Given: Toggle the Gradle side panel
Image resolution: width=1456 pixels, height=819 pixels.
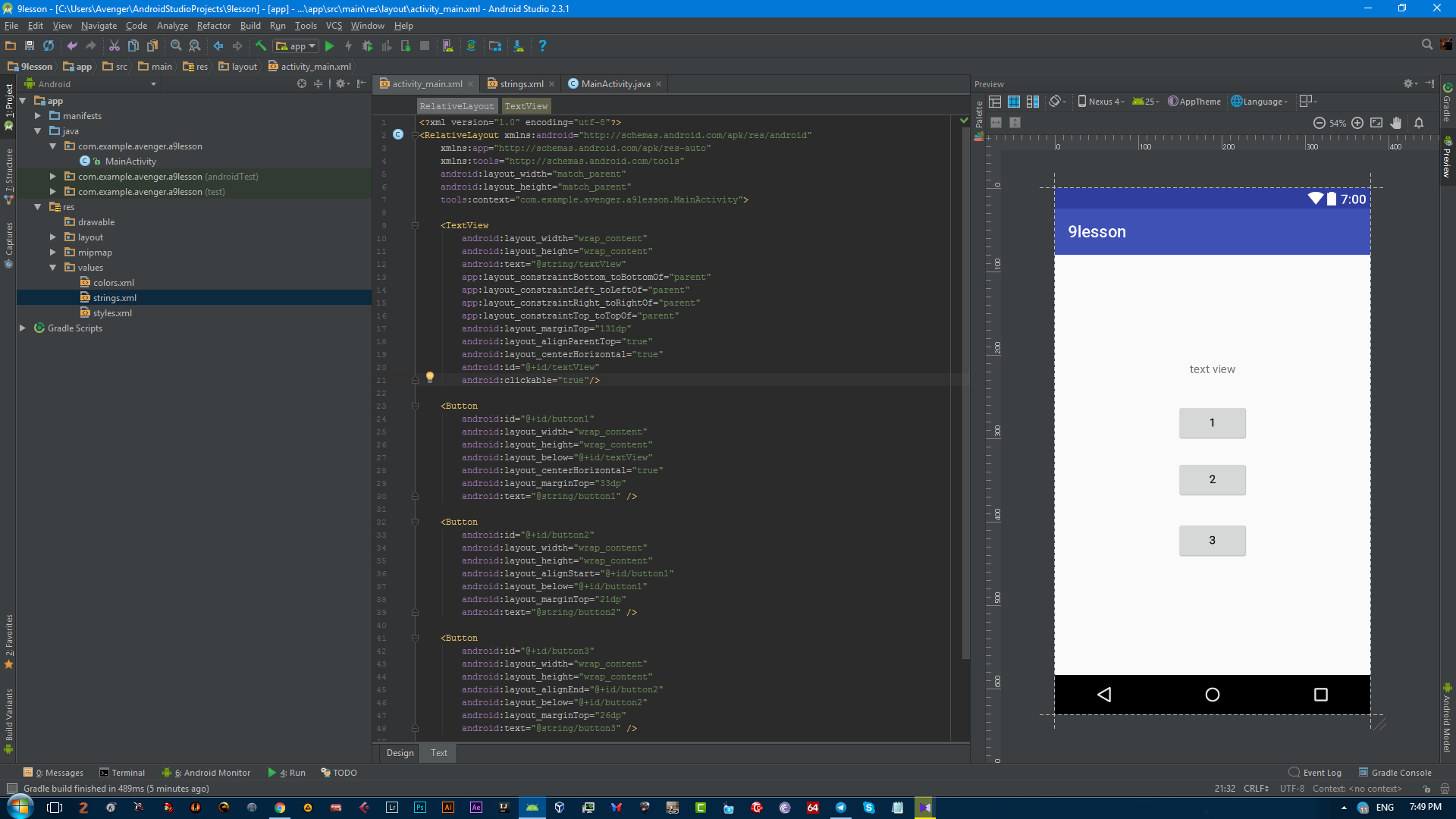Looking at the screenshot, I should click(1448, 102).
